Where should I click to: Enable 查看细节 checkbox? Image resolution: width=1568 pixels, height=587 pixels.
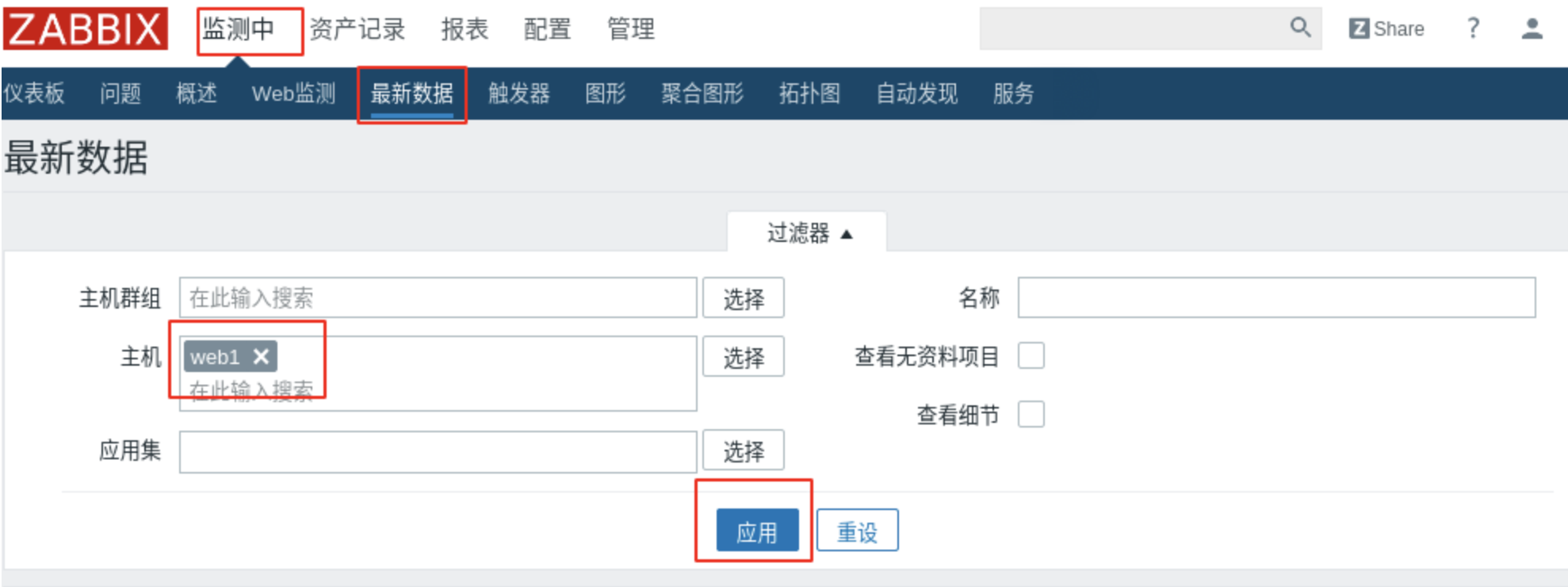1031,414
